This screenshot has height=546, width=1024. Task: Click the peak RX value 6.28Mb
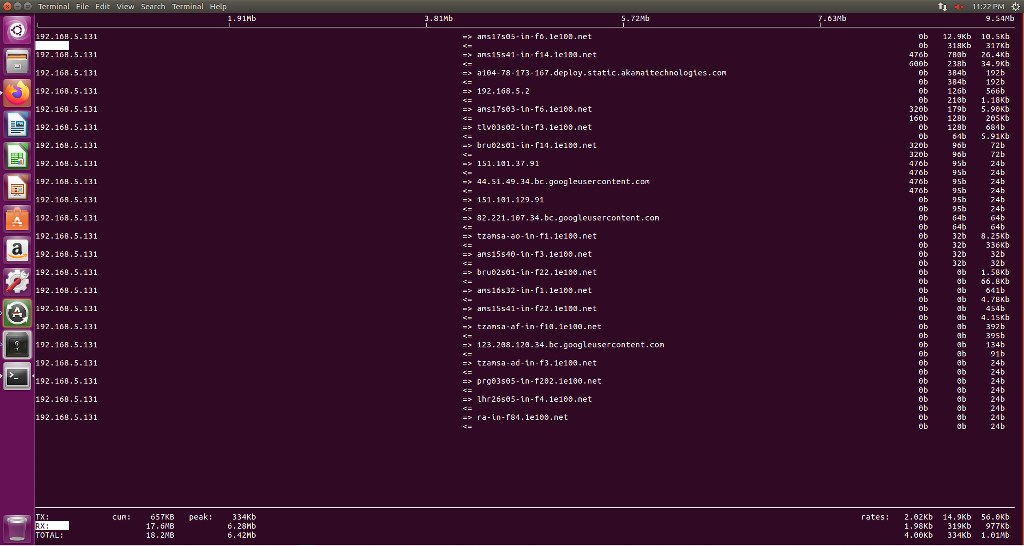point(242,526)
